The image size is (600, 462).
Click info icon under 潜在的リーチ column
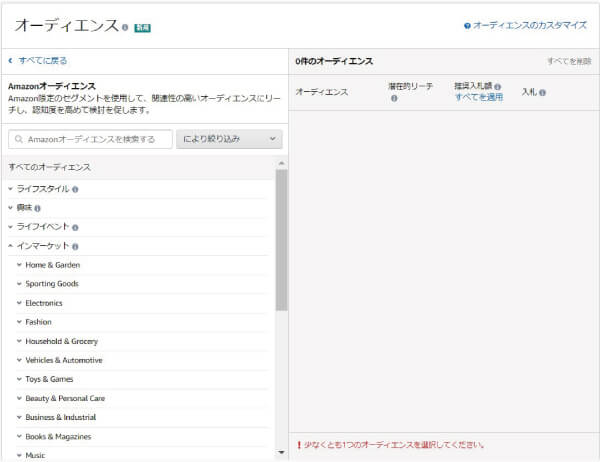[394, 98]
